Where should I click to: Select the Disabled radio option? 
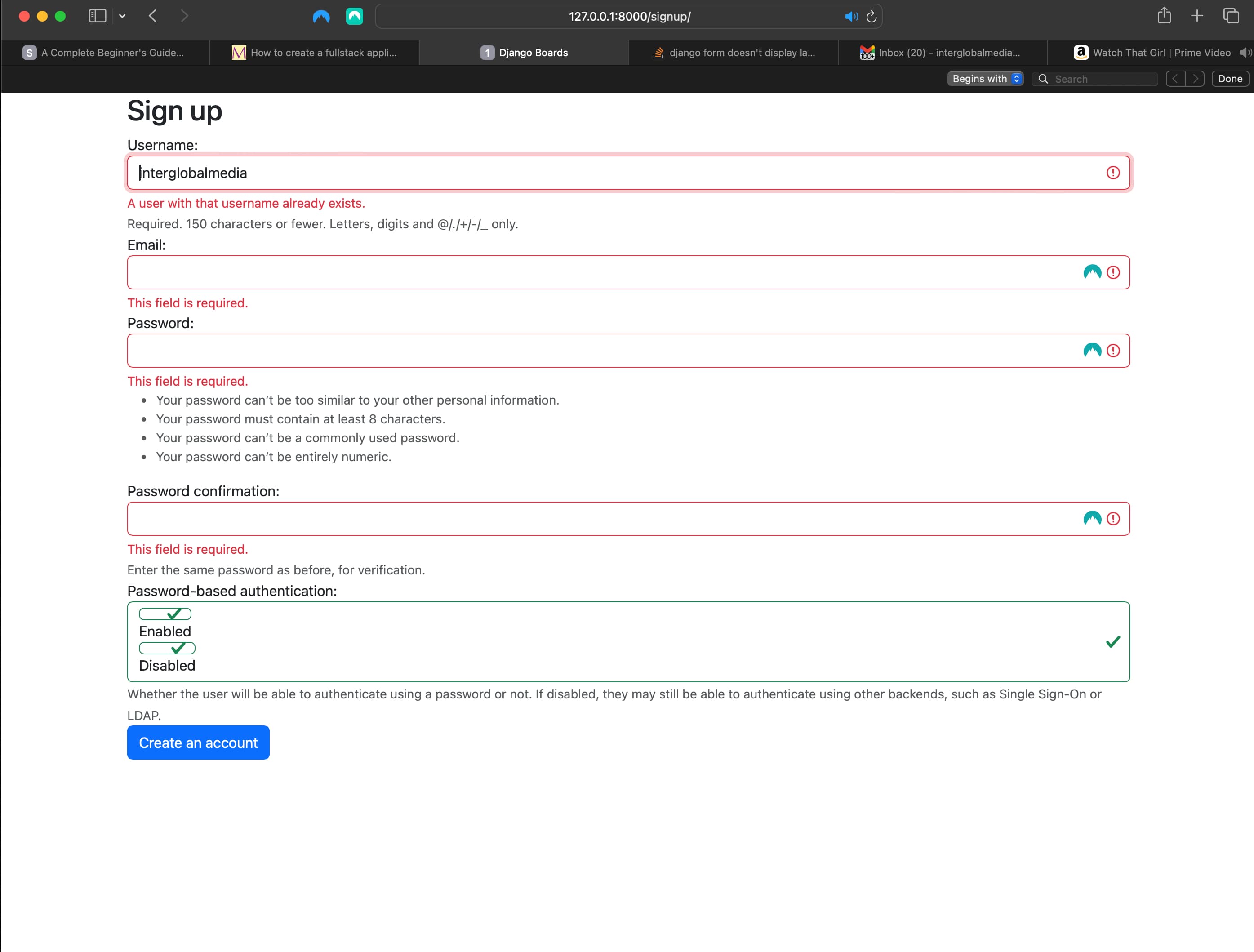pos(167,649)
